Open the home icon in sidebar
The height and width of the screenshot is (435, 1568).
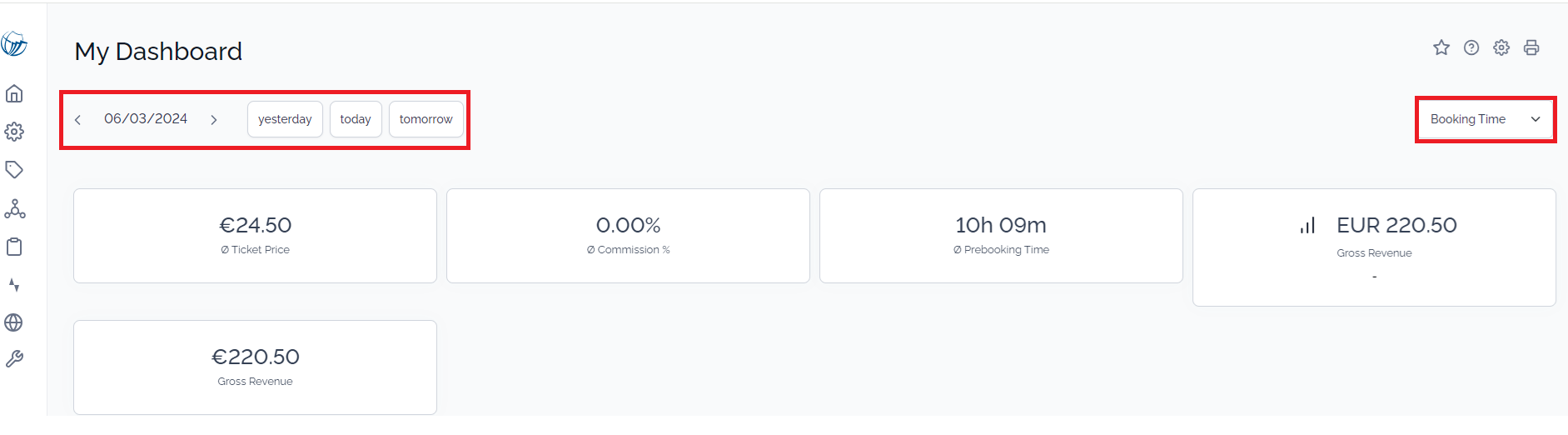pyautogui.click(x=14, y=93)
